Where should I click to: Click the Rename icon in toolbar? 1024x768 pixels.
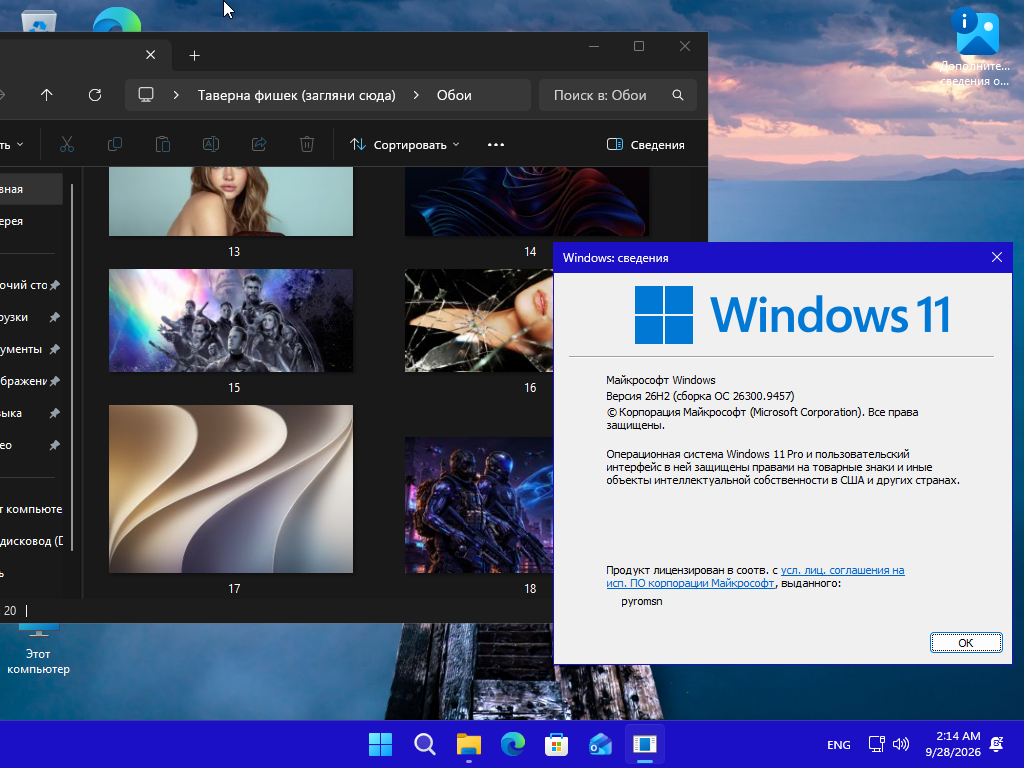coord(211,144)
